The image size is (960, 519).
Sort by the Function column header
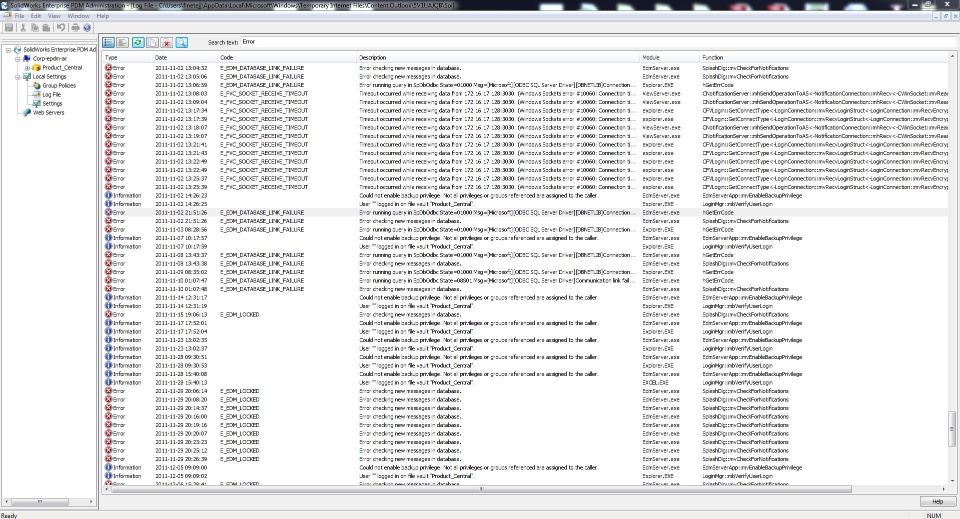824,58
